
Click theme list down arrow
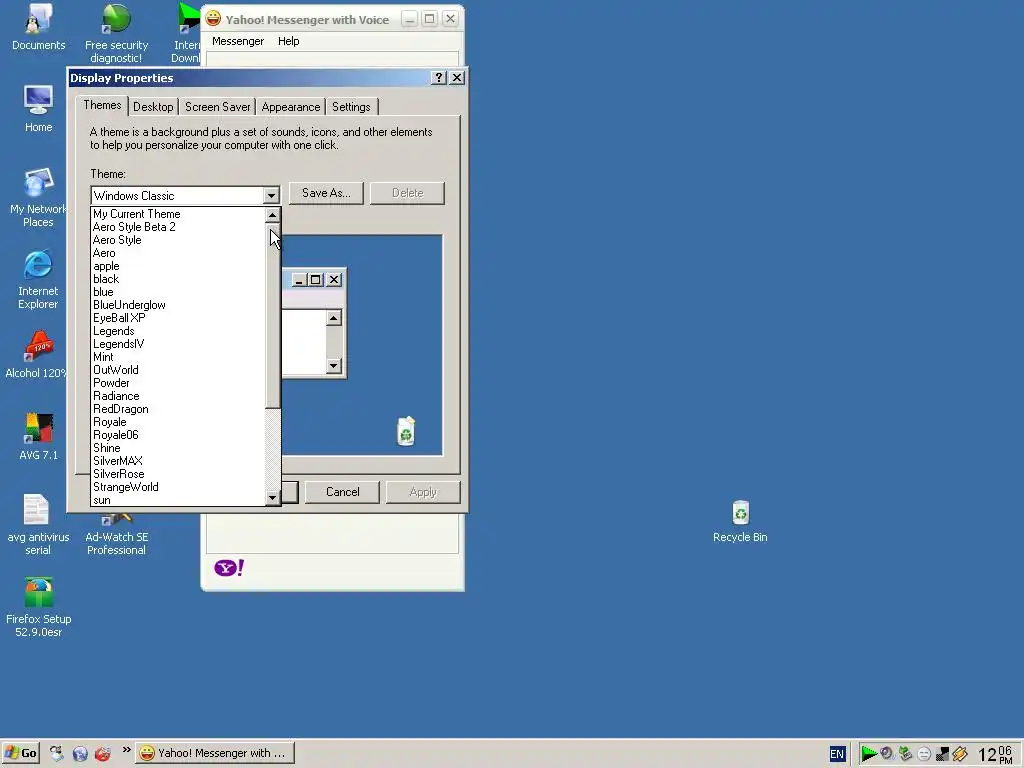coord(272,498)
